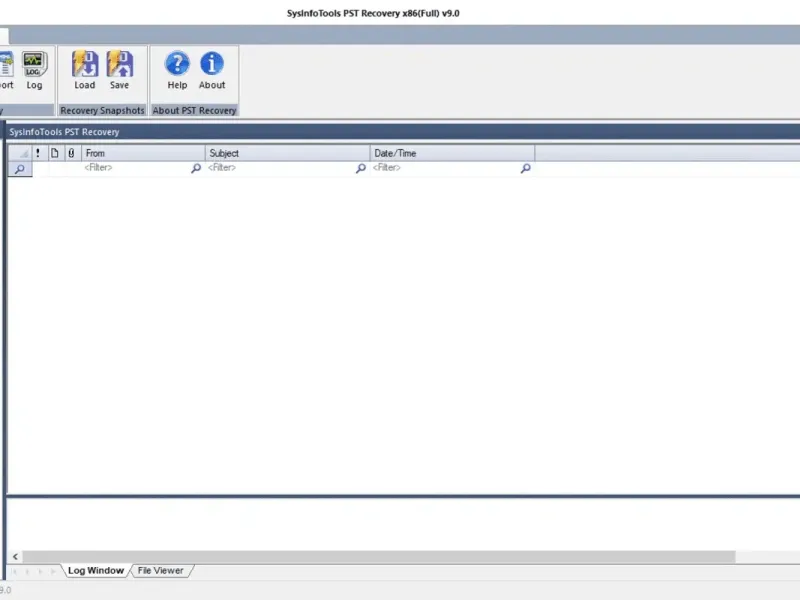Screen dimensions: 800x600
Task: Click the Subject filter magnifier icon
Action: pyautogui.click(x=361, y=168)
